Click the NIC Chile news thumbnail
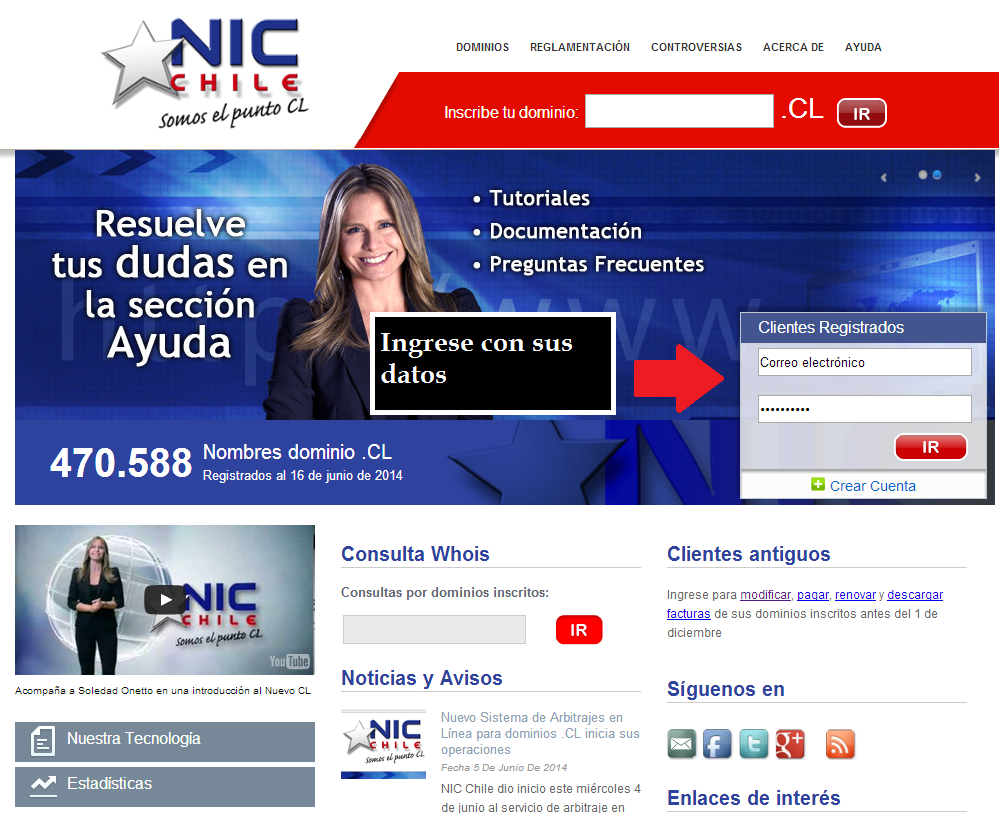999x813 pixels. click(x=384, y=744)
